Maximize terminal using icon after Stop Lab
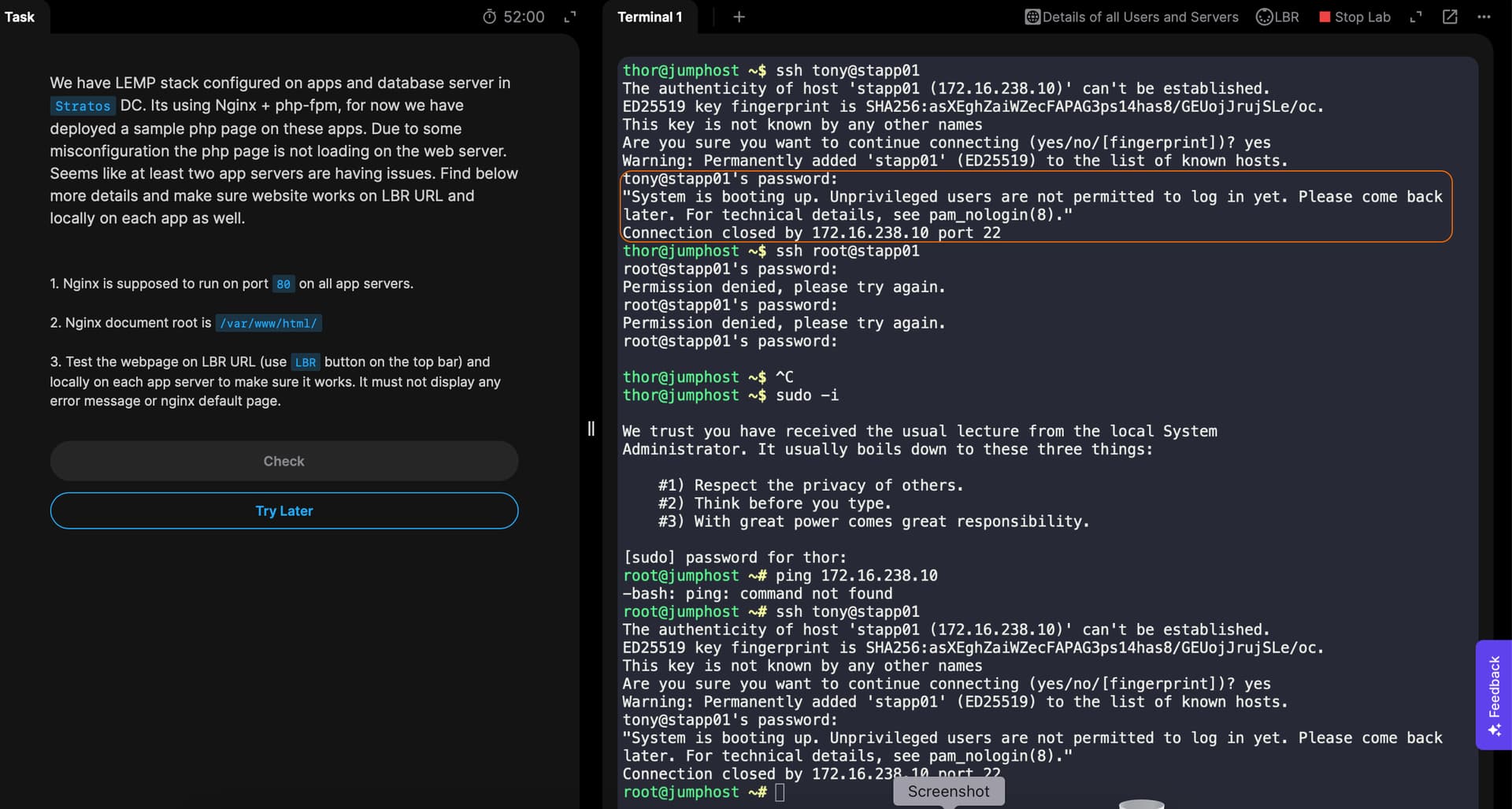Screen dimensions: 1512x809 1416,17
